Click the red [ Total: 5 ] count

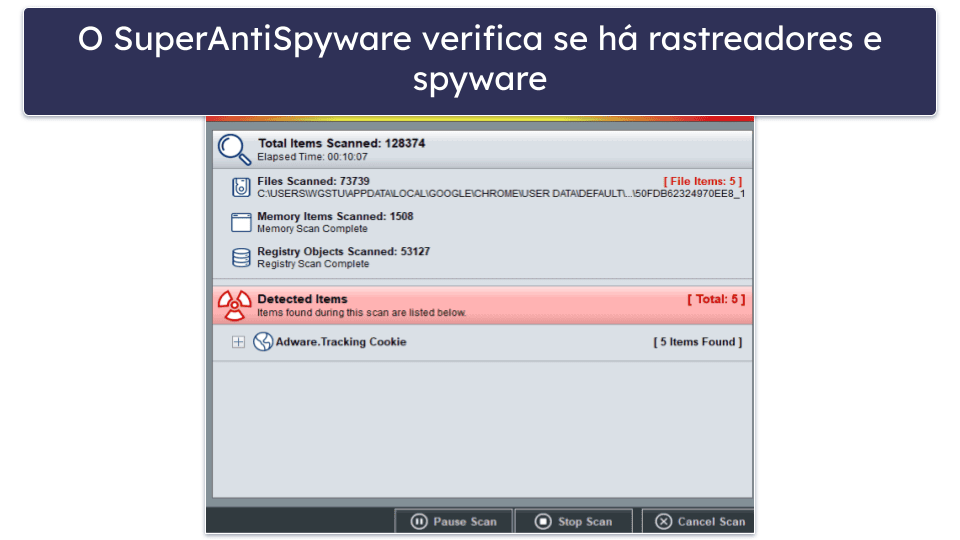tap(716, 299)
